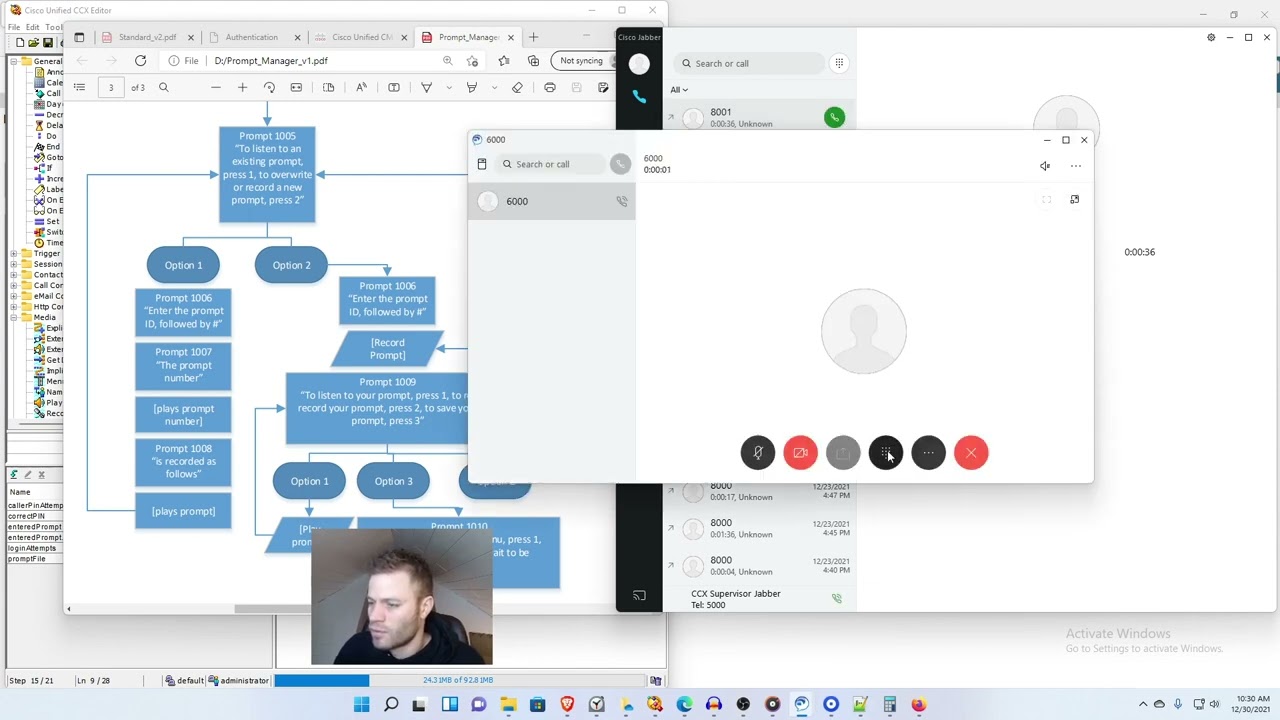Expand the All call filter dropdown

tap(679, 89)
